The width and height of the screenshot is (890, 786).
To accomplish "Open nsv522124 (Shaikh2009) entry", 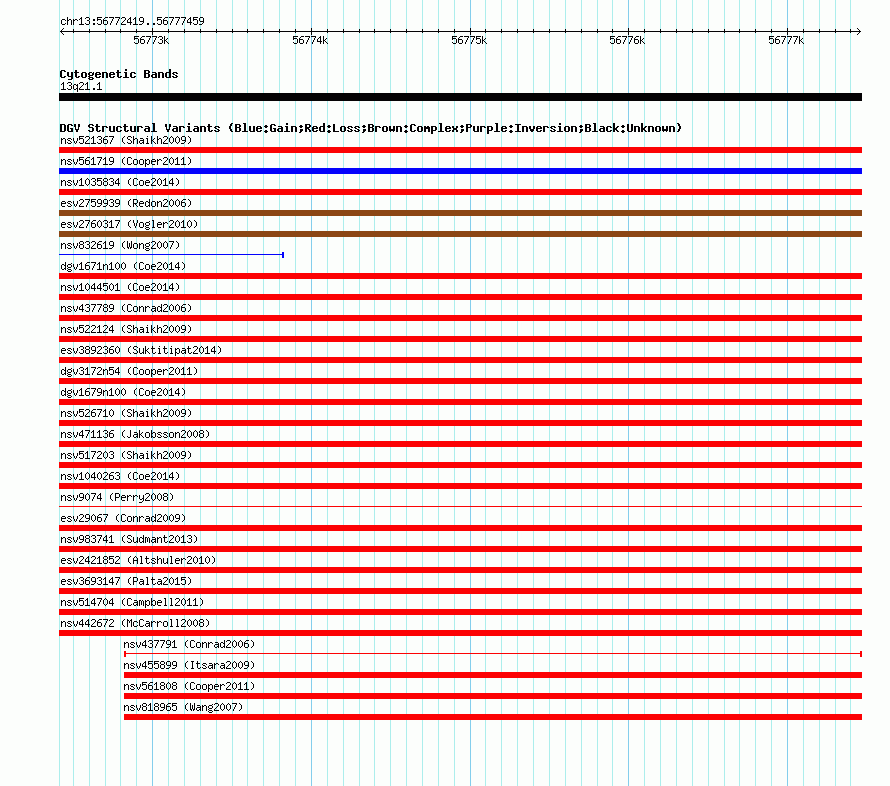I will click(126, 329).
